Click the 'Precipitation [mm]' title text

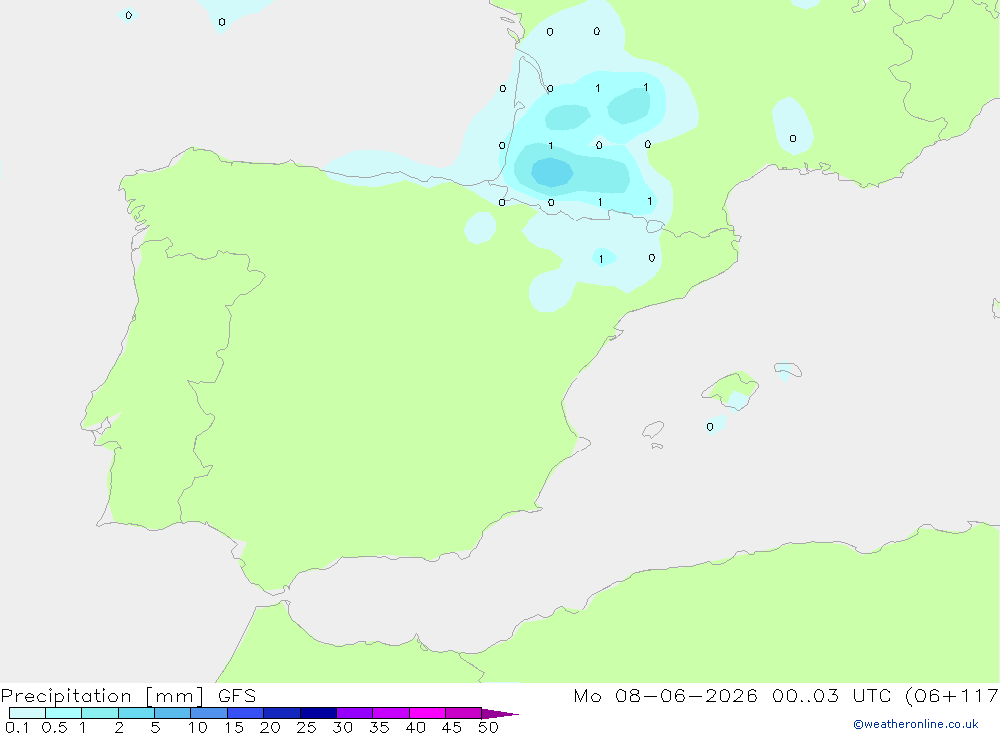pyautogui.click(x=102, y=696)
